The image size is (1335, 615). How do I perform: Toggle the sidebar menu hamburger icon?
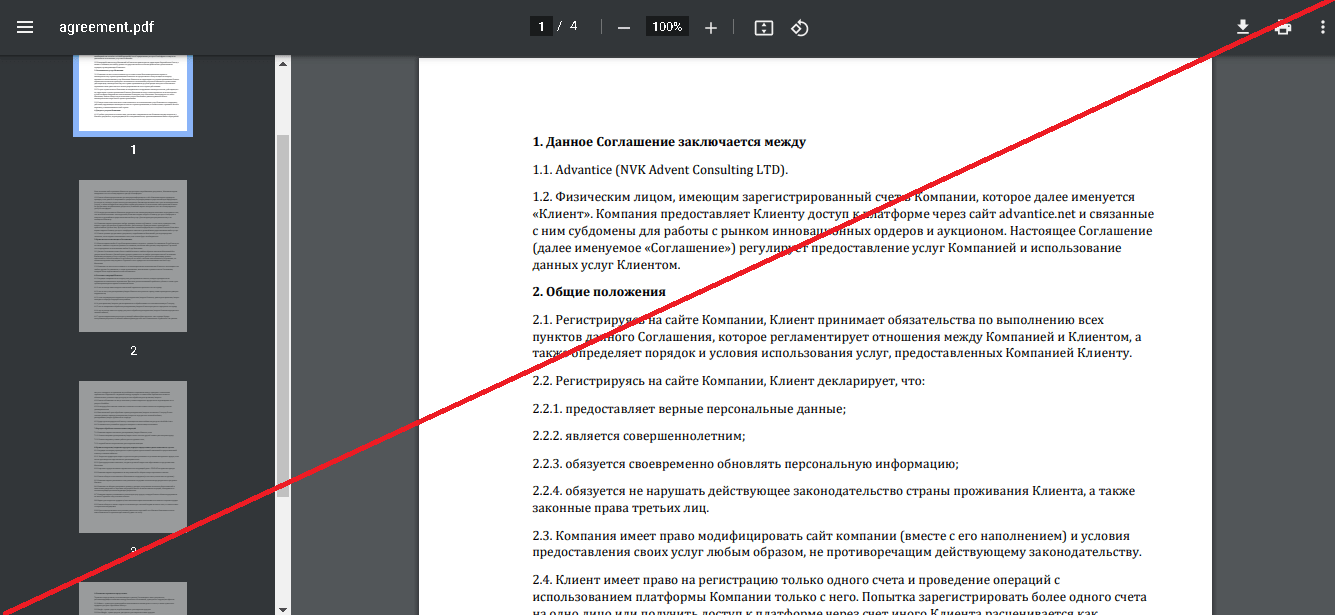(x=25, y=27)
